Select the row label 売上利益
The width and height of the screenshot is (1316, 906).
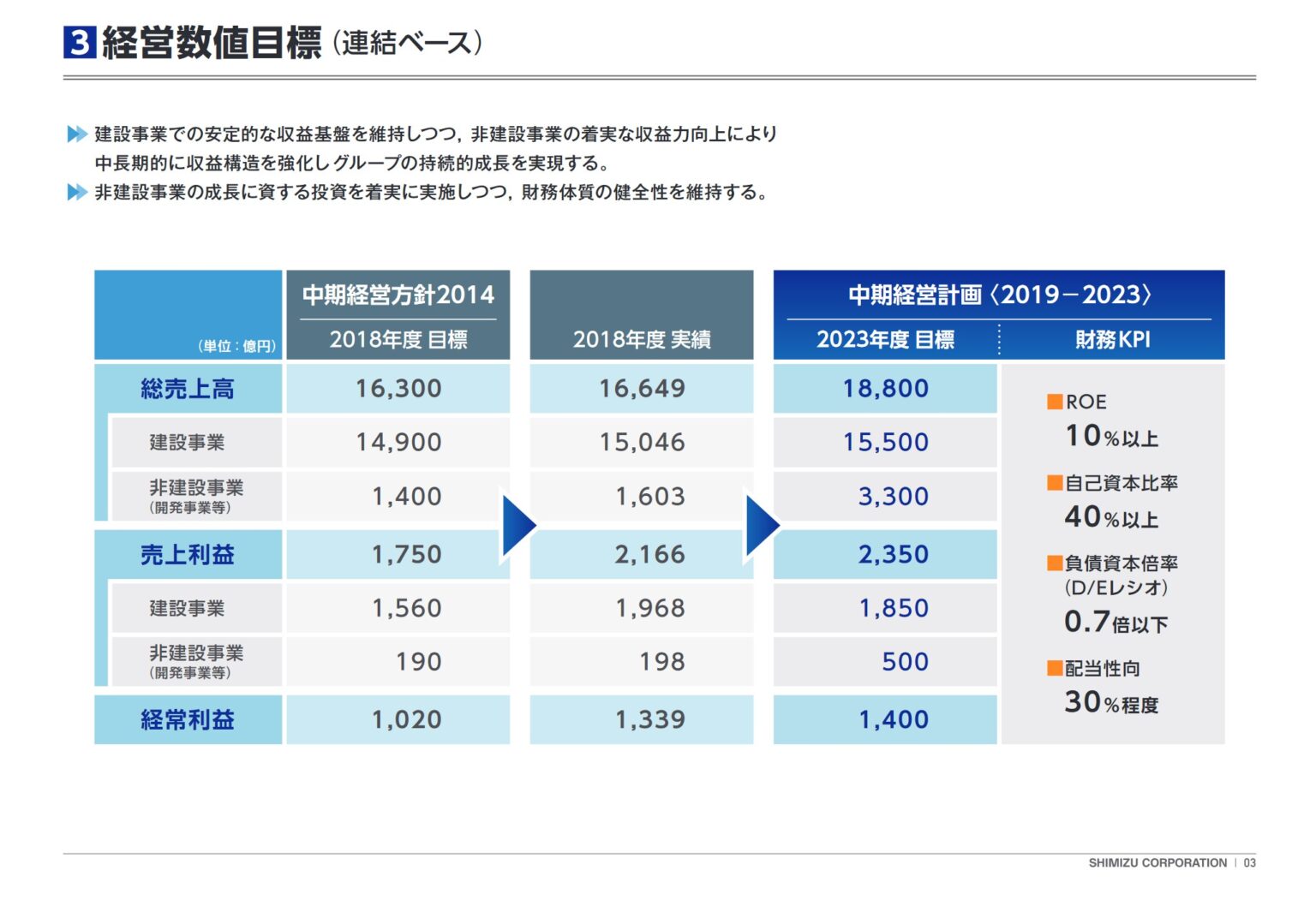[x=188, y=555]
